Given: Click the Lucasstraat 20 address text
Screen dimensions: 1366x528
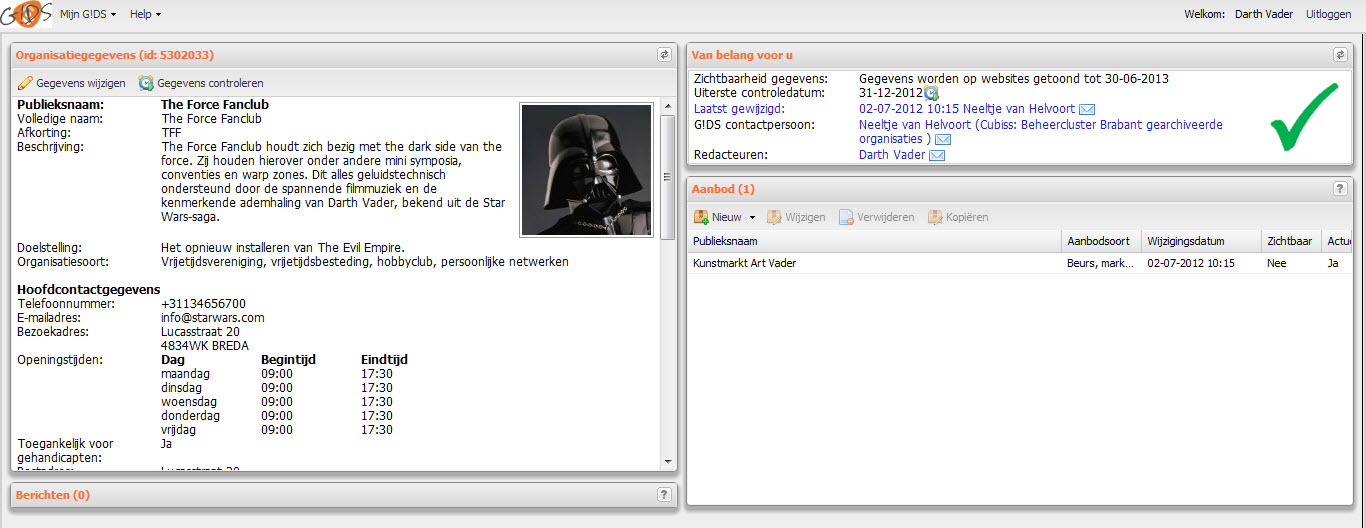Looking at the screenshot, I should (200, 332).
